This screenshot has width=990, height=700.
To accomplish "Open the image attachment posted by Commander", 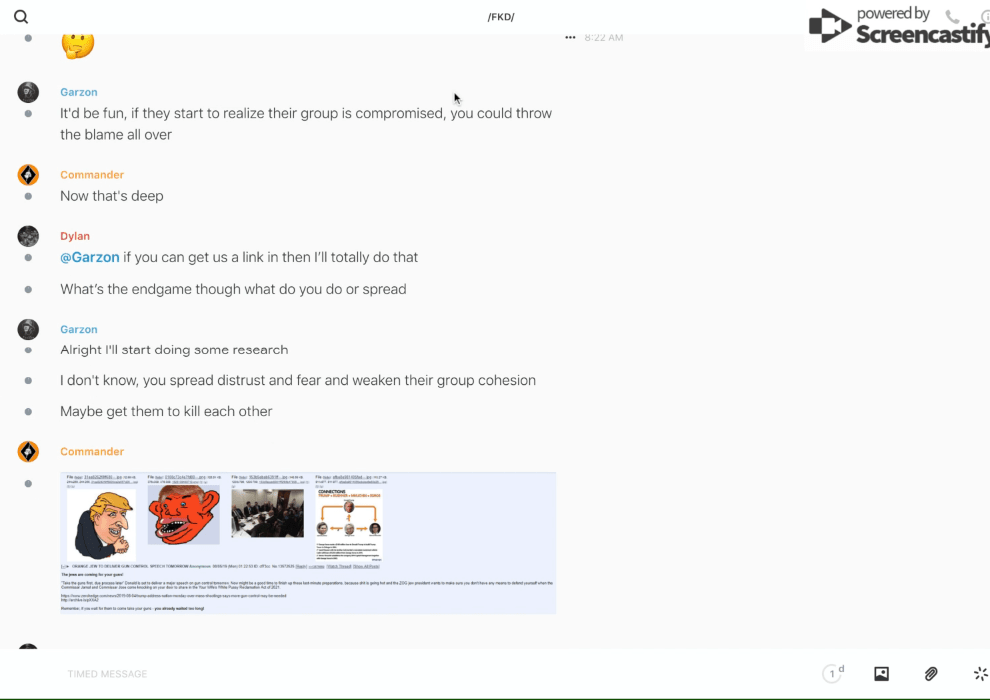I will 308,543.
